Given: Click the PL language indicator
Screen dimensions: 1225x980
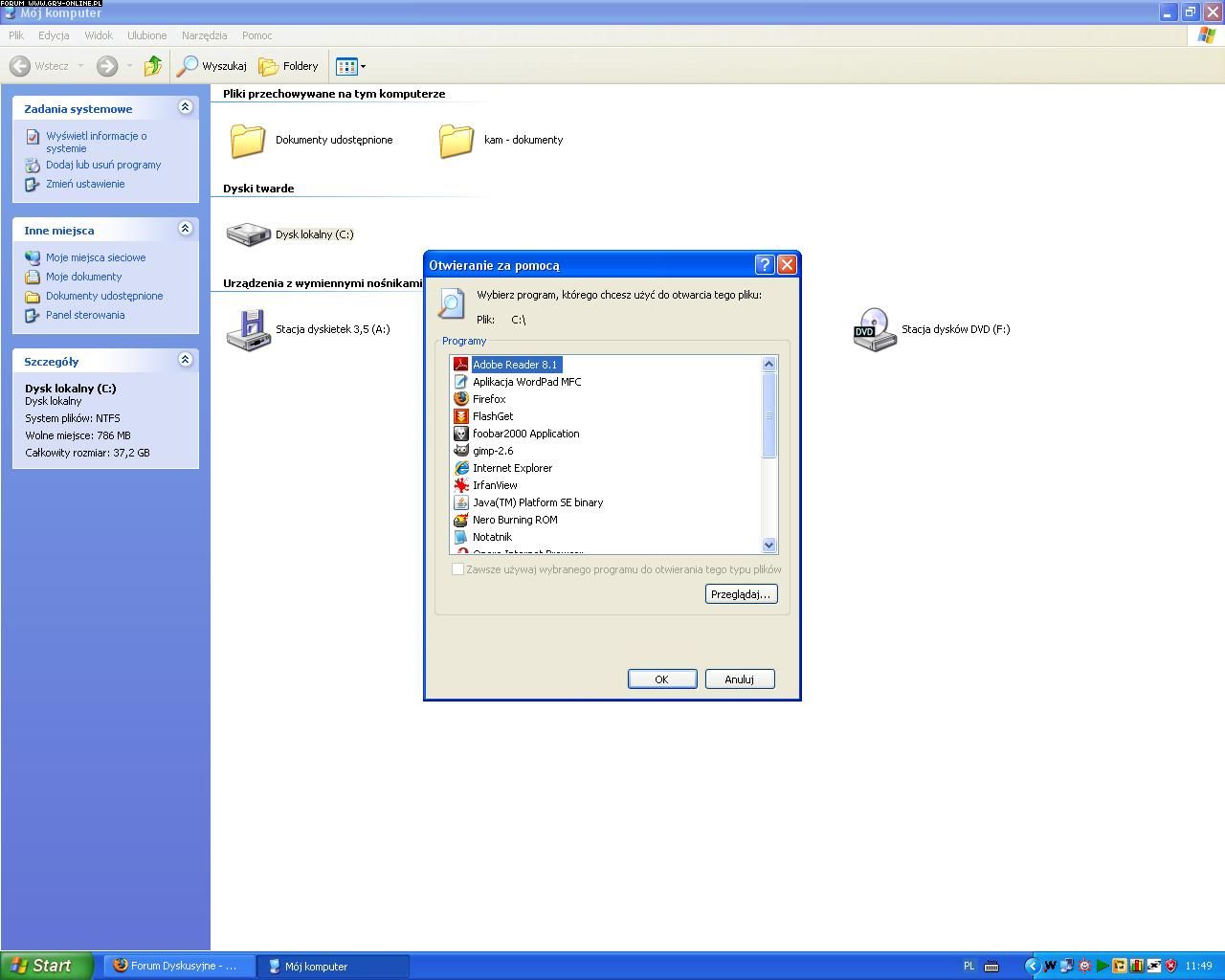Looking at the screenshot, I should pos(969,966).
